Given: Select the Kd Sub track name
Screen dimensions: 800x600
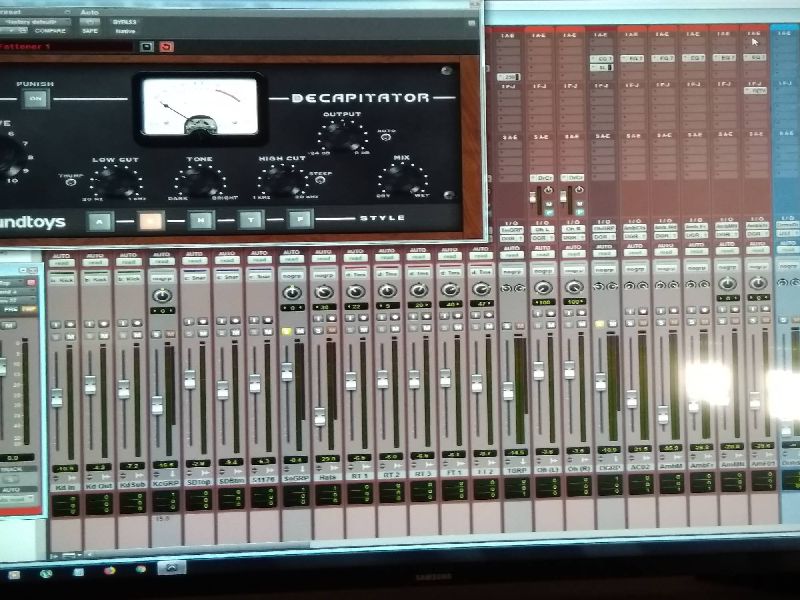Looking at the screenshot, I should 132,485.
